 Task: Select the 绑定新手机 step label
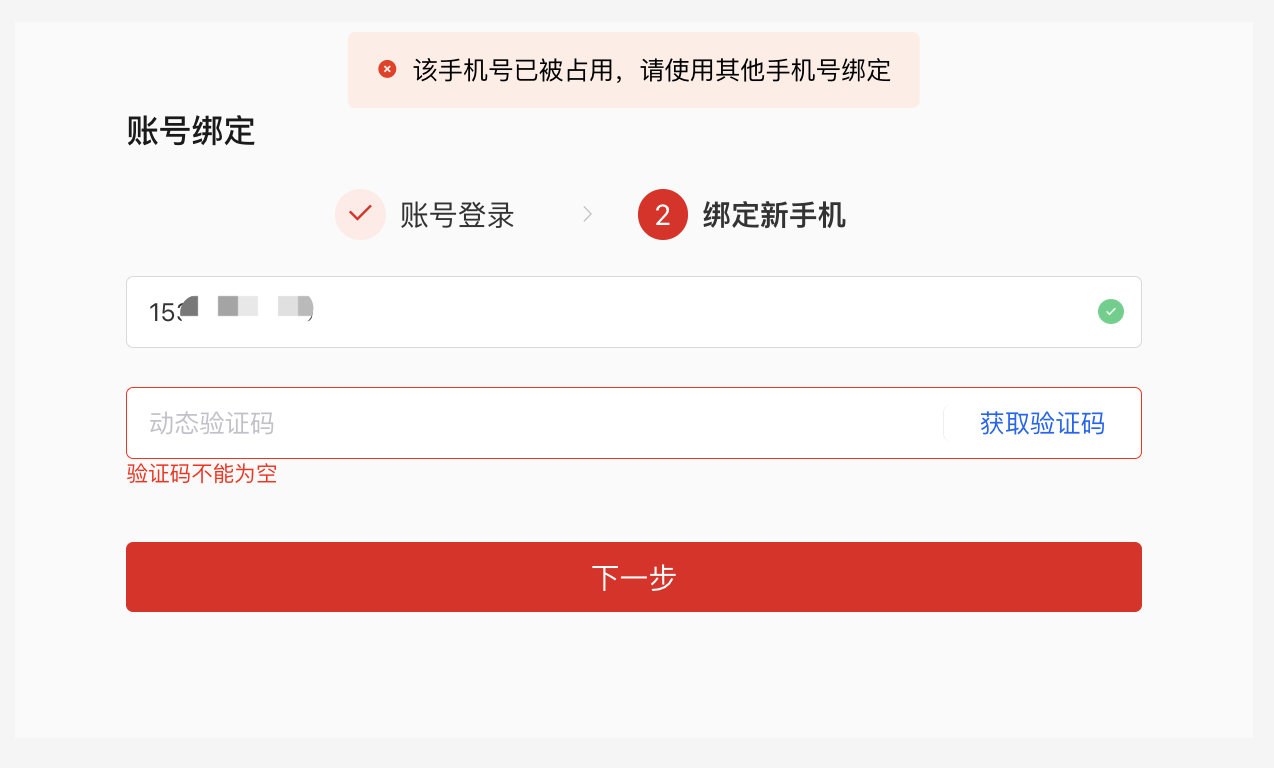pos(774,215)
